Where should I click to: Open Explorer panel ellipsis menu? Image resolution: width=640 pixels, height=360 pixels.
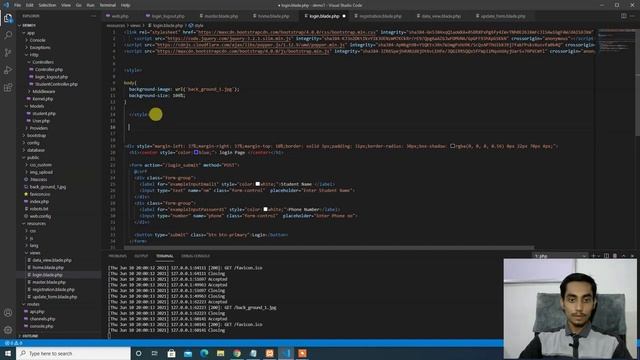click(93, 16)
